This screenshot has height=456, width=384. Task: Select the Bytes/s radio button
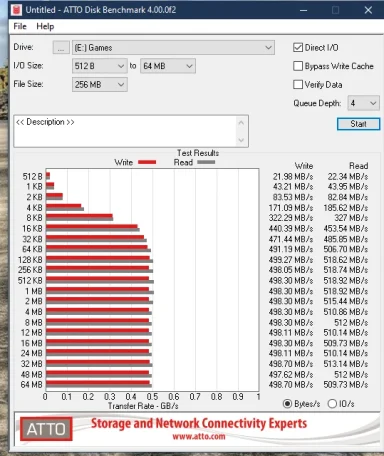(x=287, y=404)
